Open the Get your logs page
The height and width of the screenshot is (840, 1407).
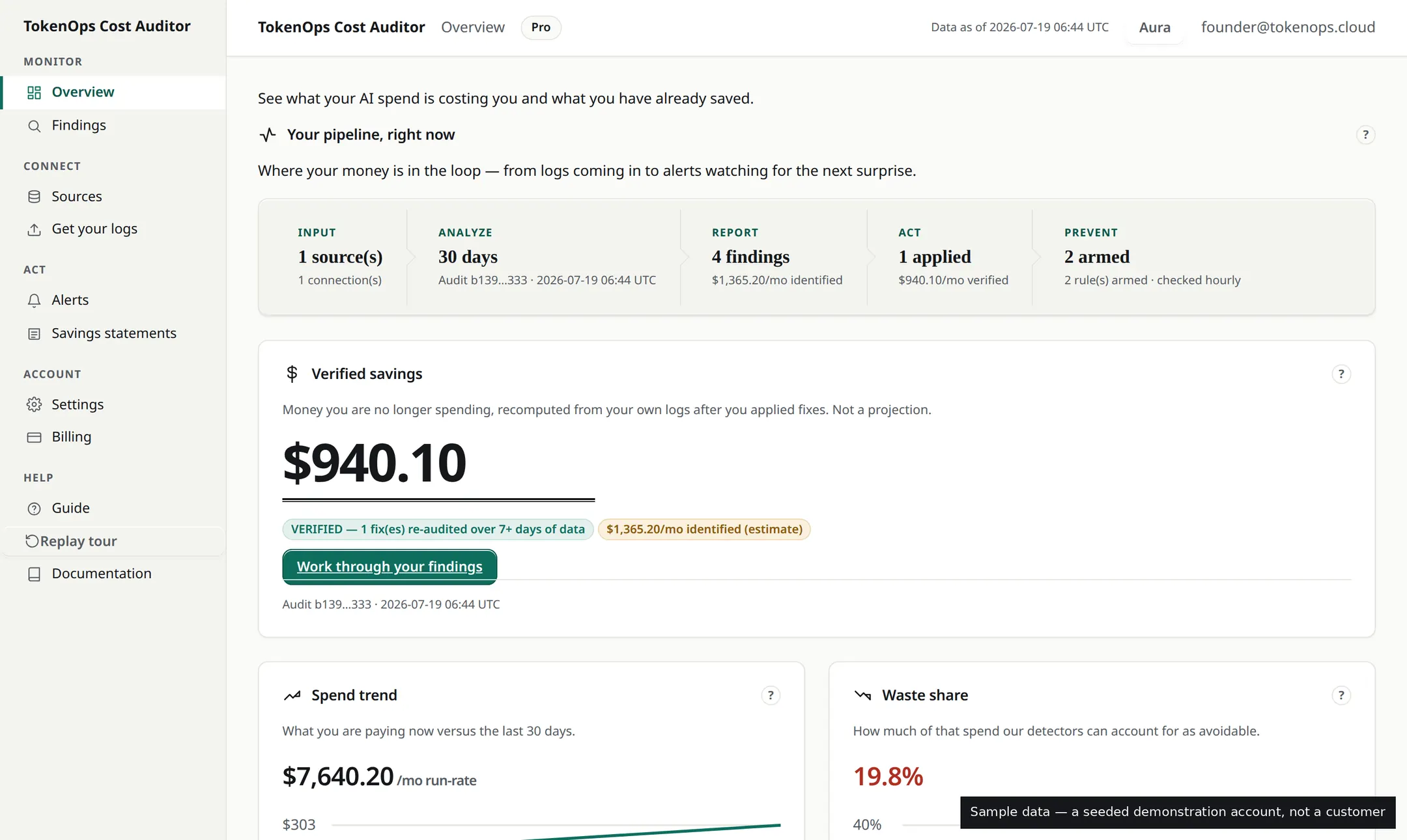[113, 229]
